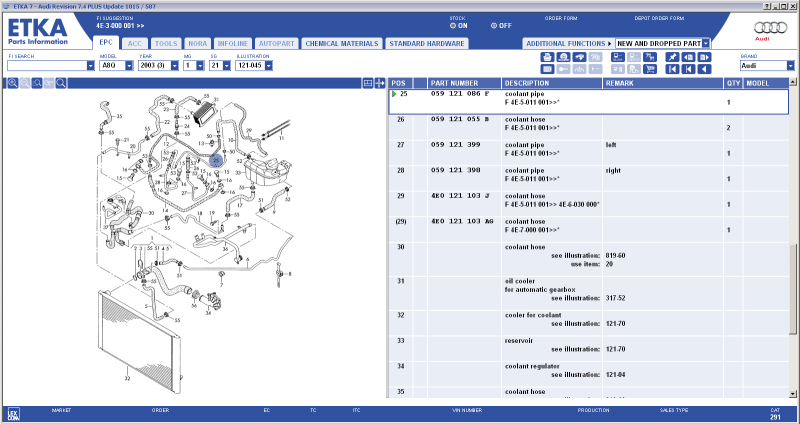Viewport: 800px width, 424px height.
Task: Click the zoom area magnifier icon
Action: (37, 83)
